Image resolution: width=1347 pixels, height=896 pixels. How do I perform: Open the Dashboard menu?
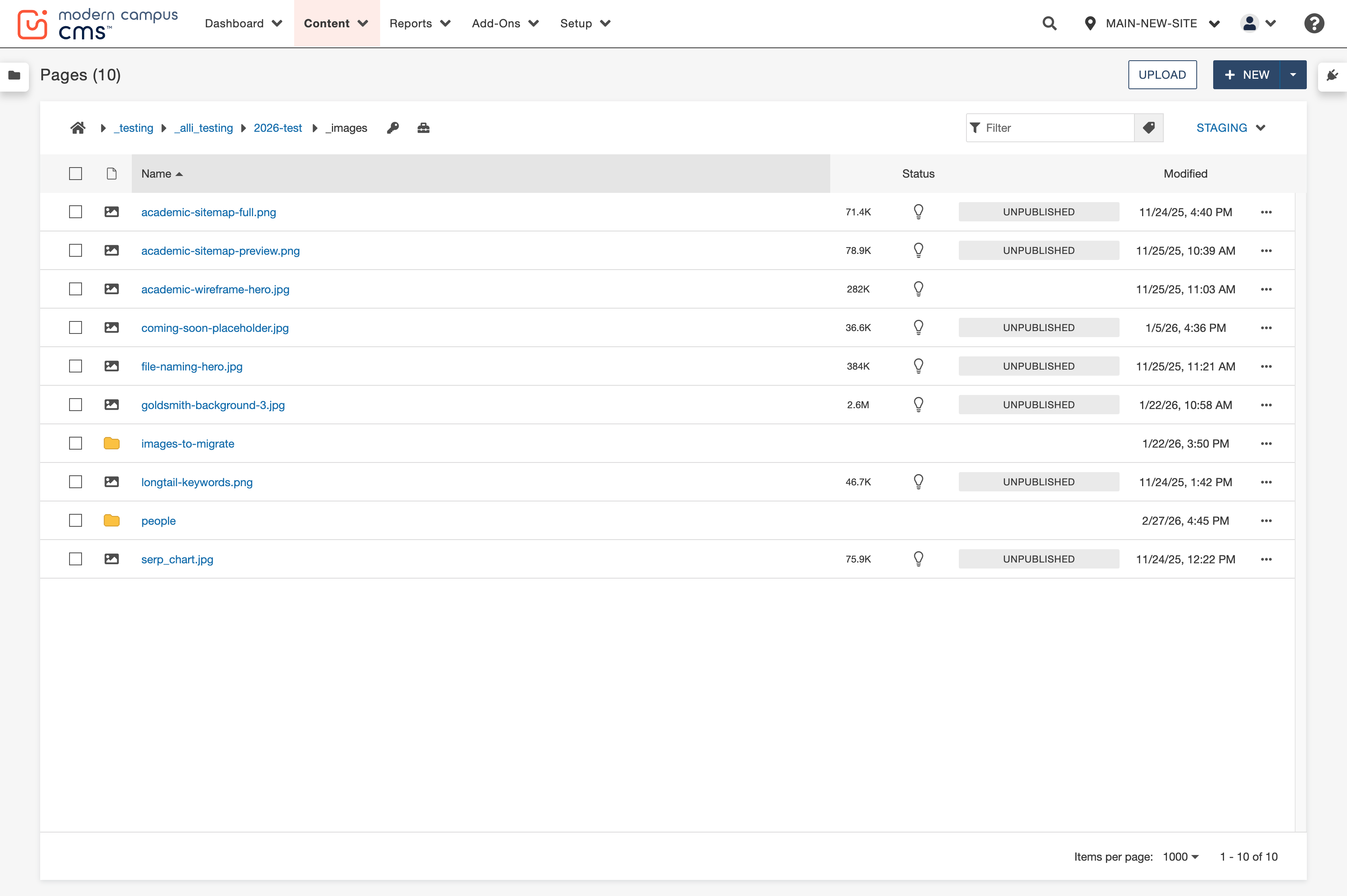coord(244,23)
